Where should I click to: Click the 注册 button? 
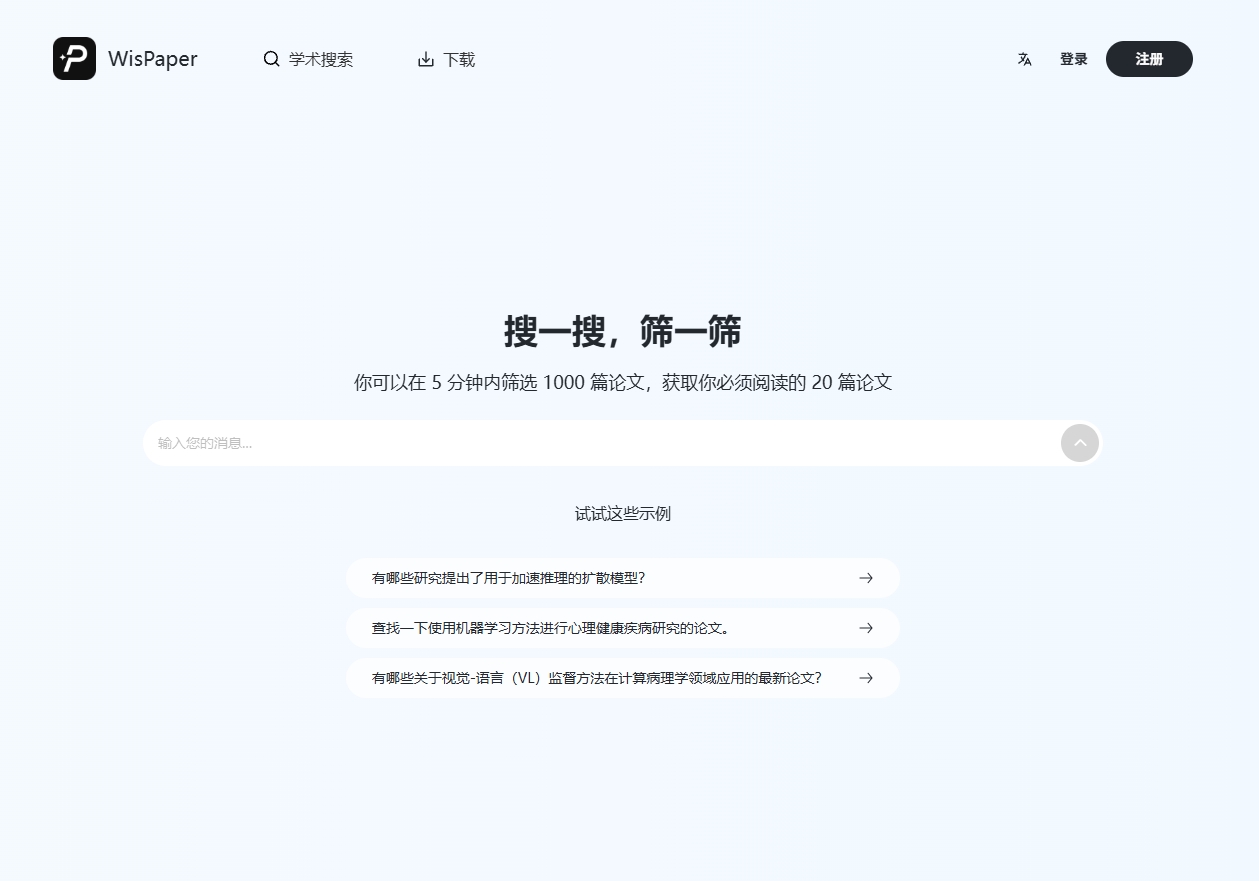click(x=1148, y=59)
